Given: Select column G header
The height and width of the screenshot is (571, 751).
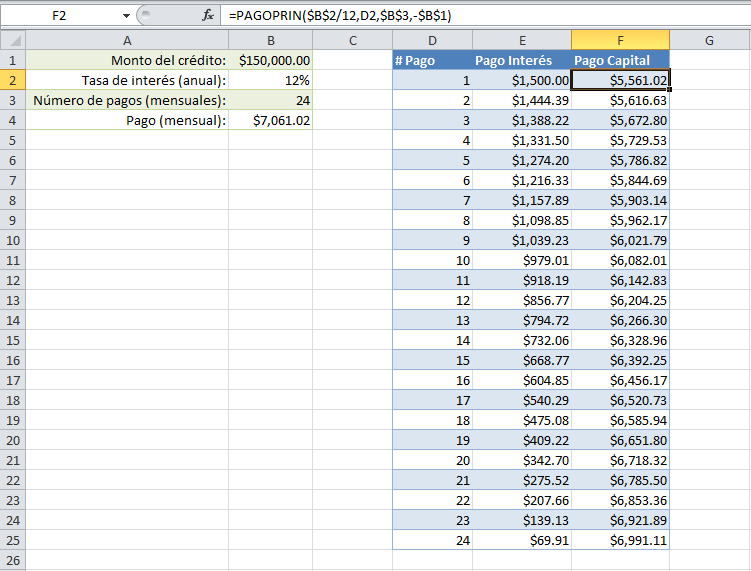Looking at the screenshot, I should coord(709,40).
